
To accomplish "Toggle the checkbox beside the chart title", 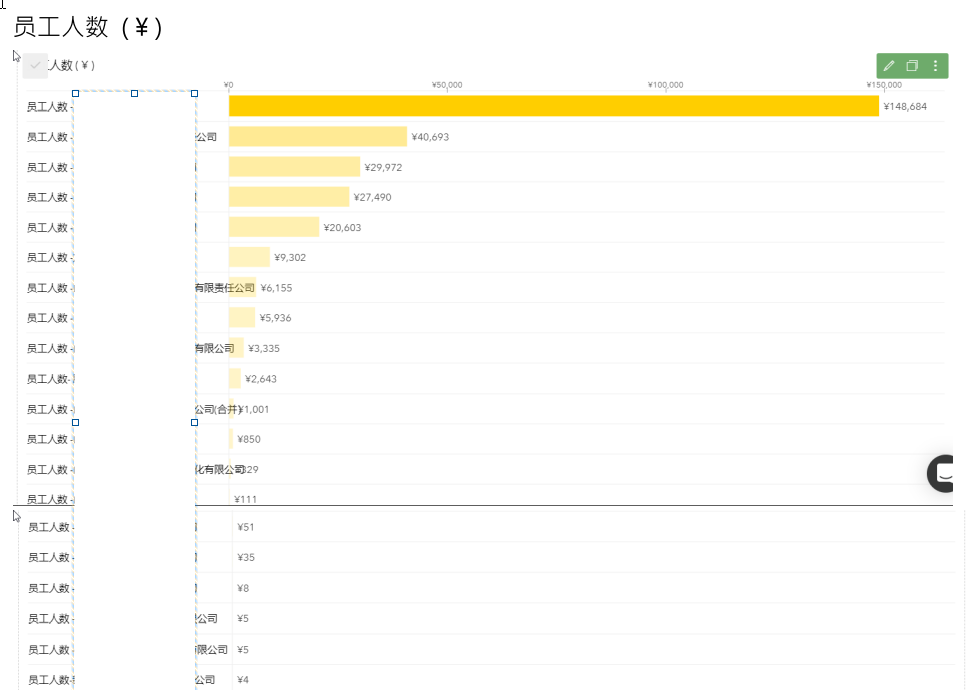I will coord(35,65).
